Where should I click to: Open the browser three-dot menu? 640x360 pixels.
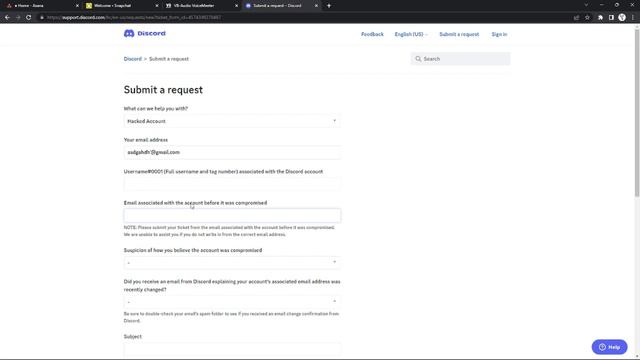pos(633,18)
